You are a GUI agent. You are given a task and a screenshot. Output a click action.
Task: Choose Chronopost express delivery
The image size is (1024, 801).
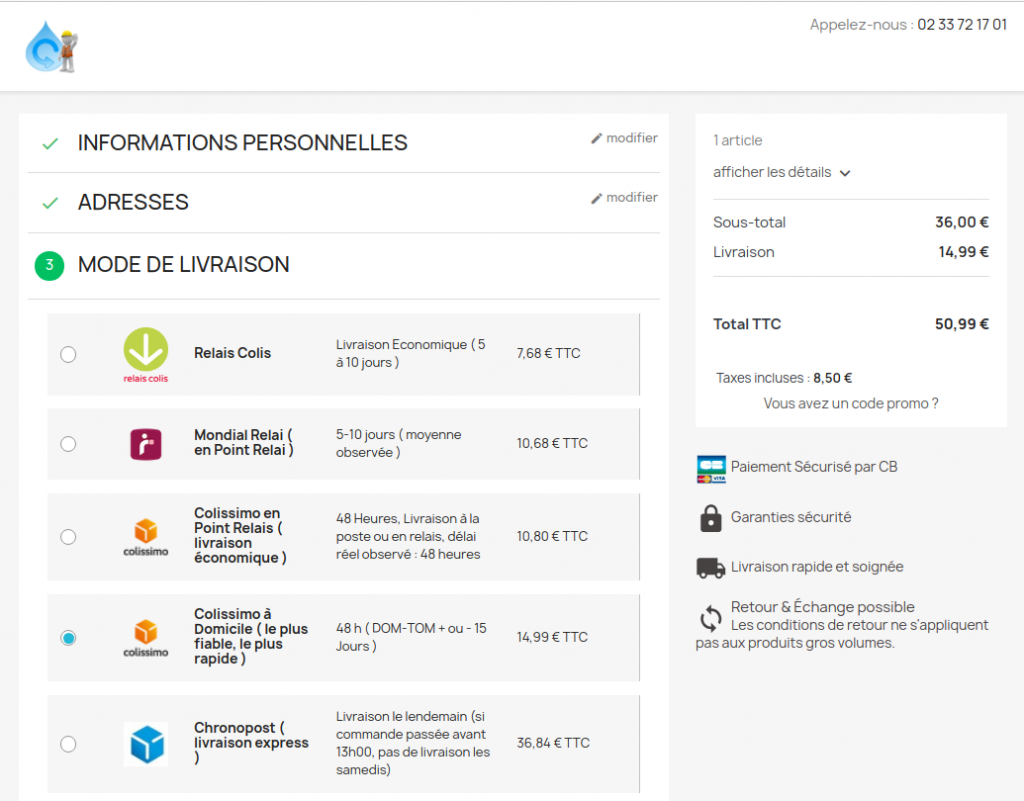coord(68,743)
